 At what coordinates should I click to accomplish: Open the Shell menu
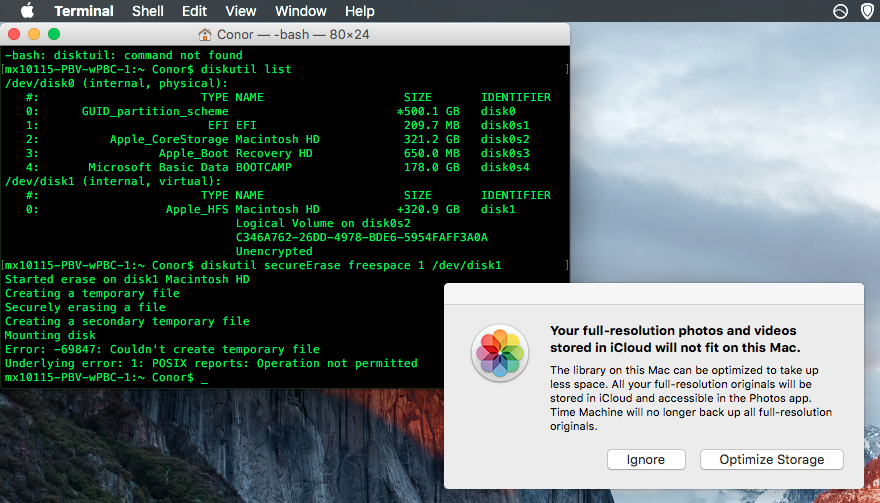[148, 11]
